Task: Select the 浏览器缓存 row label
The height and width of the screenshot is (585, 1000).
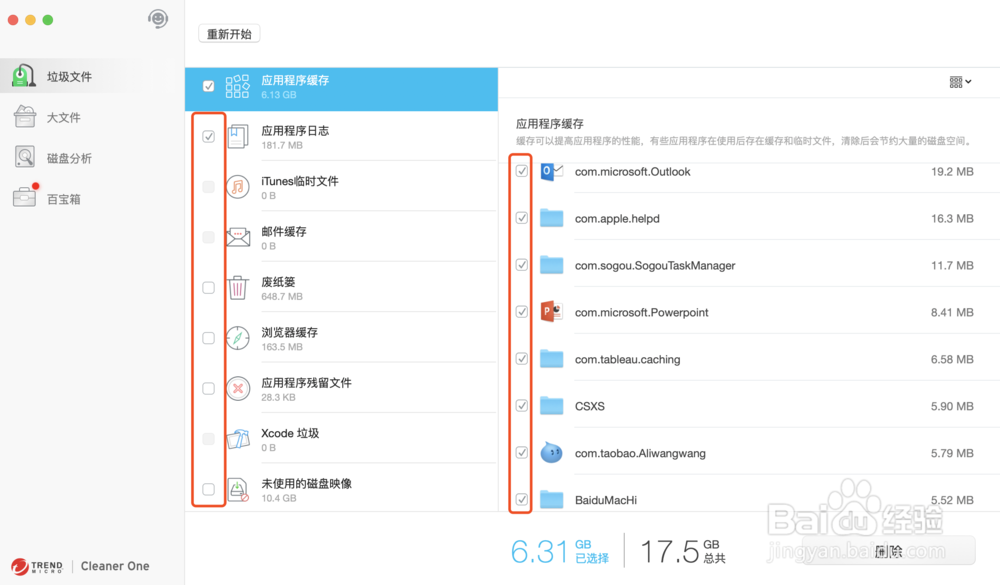Action: coord(290,332)
